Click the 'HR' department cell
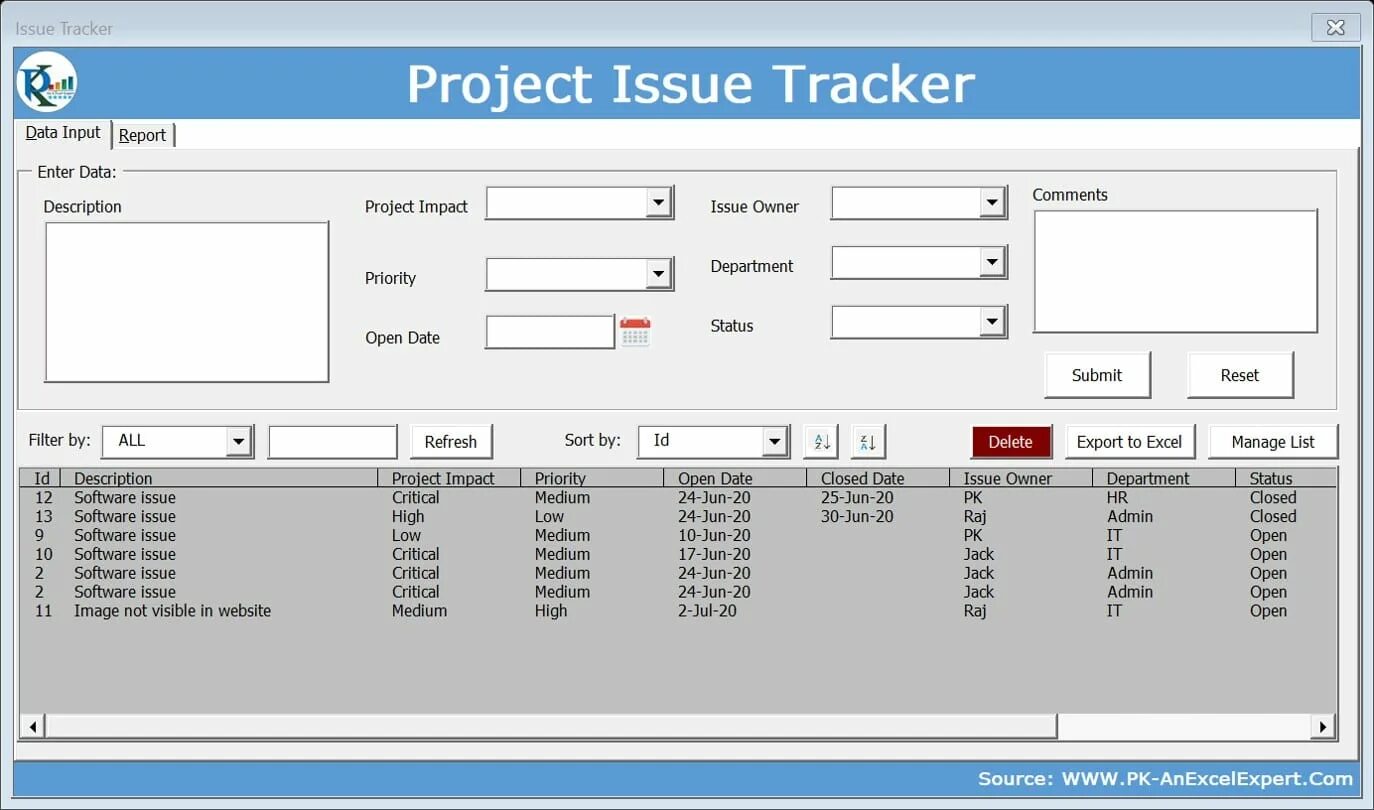1374x810 pixels. click(1118, 497)
